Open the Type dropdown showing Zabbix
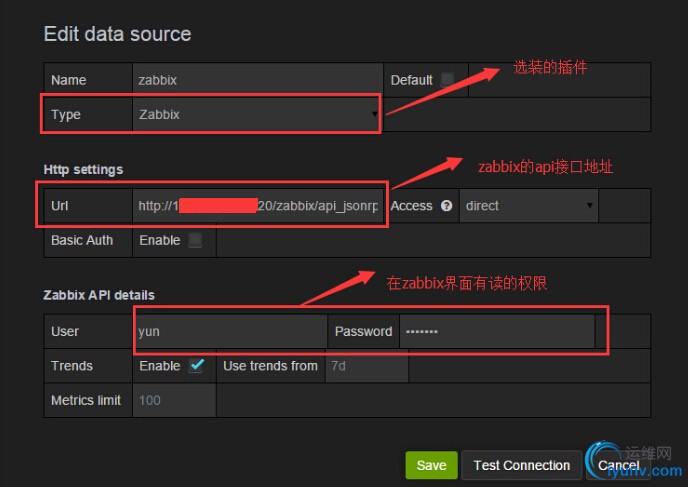The height and width of the screenshot is (487, 688). coord(256,115)
